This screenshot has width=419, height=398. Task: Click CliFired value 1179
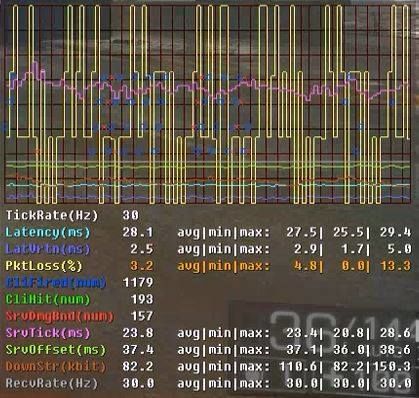pos(138,283)
